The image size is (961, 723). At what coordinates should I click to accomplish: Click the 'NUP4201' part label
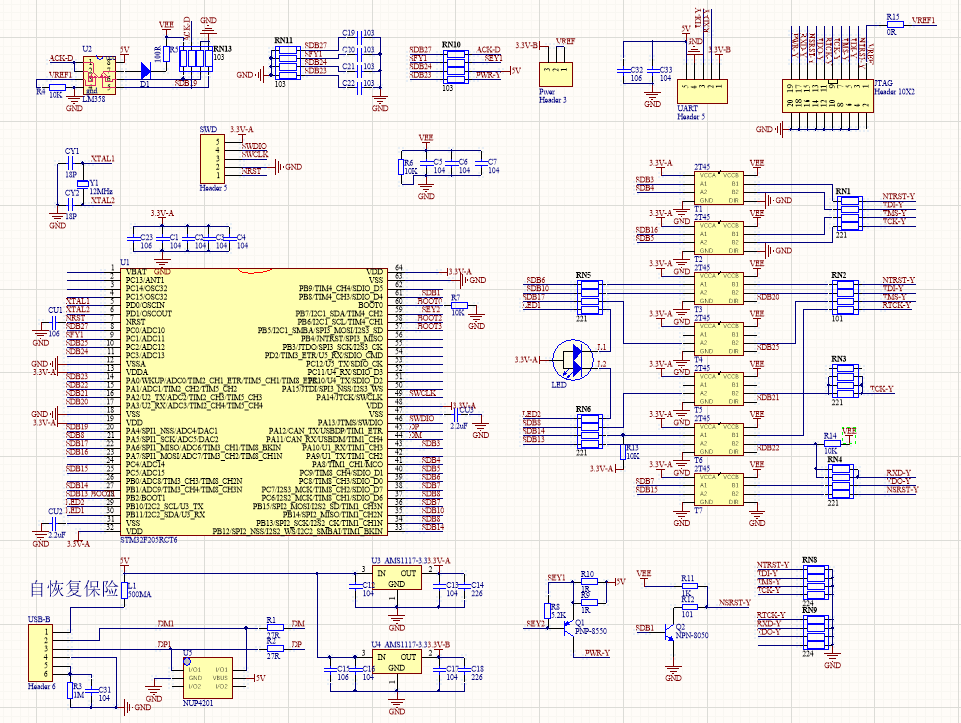(198, 703)
